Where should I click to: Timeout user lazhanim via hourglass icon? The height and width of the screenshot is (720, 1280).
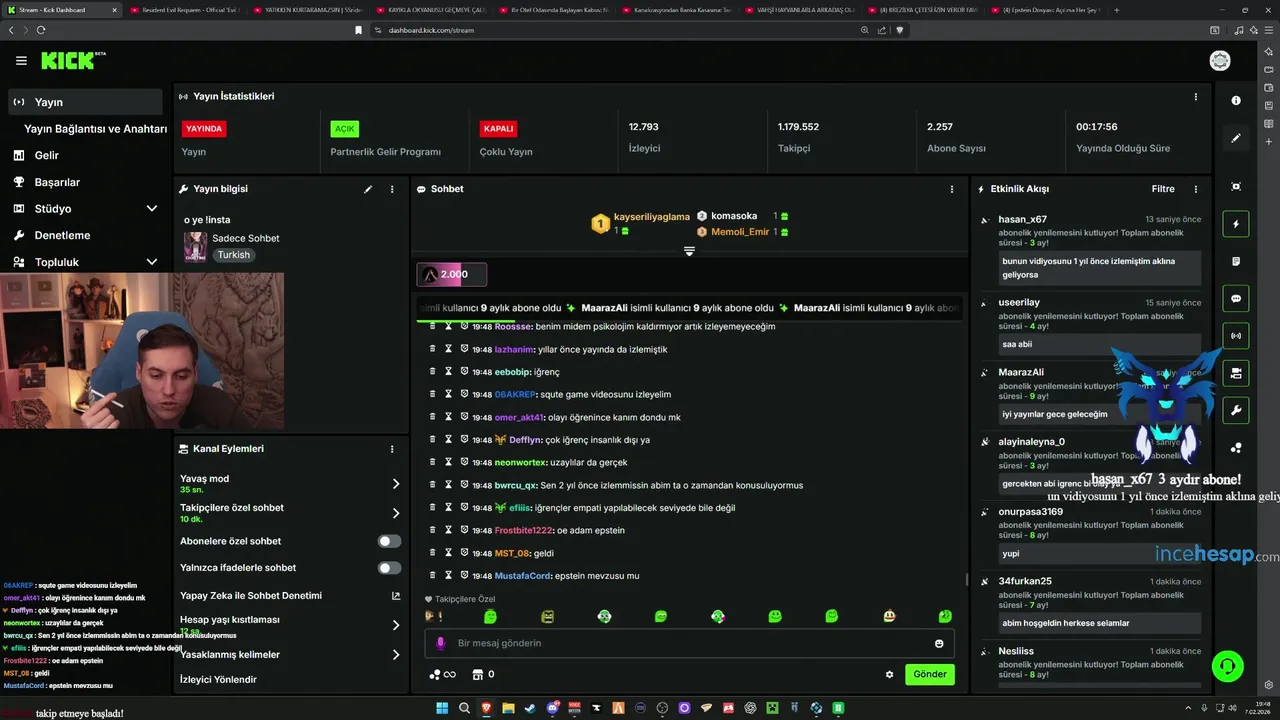click(448, 349)
